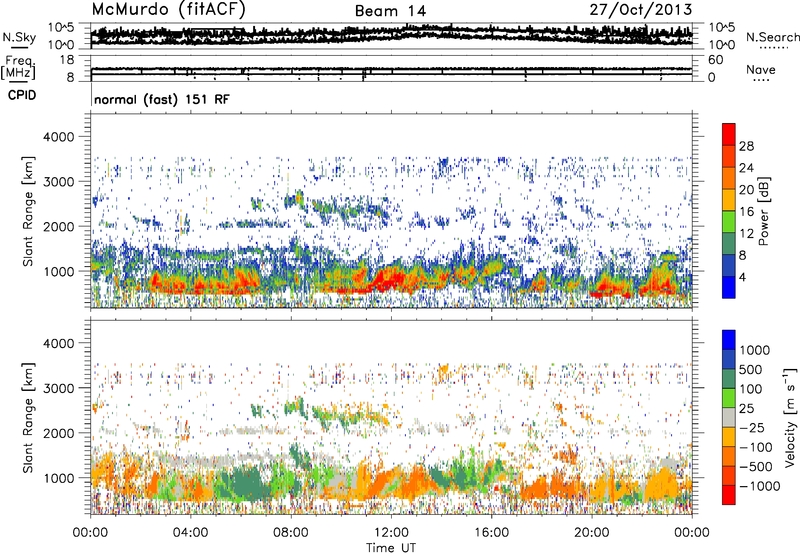Click the Time UT axis title
Screen dimensions: 800x554
[x=391, y=548]
